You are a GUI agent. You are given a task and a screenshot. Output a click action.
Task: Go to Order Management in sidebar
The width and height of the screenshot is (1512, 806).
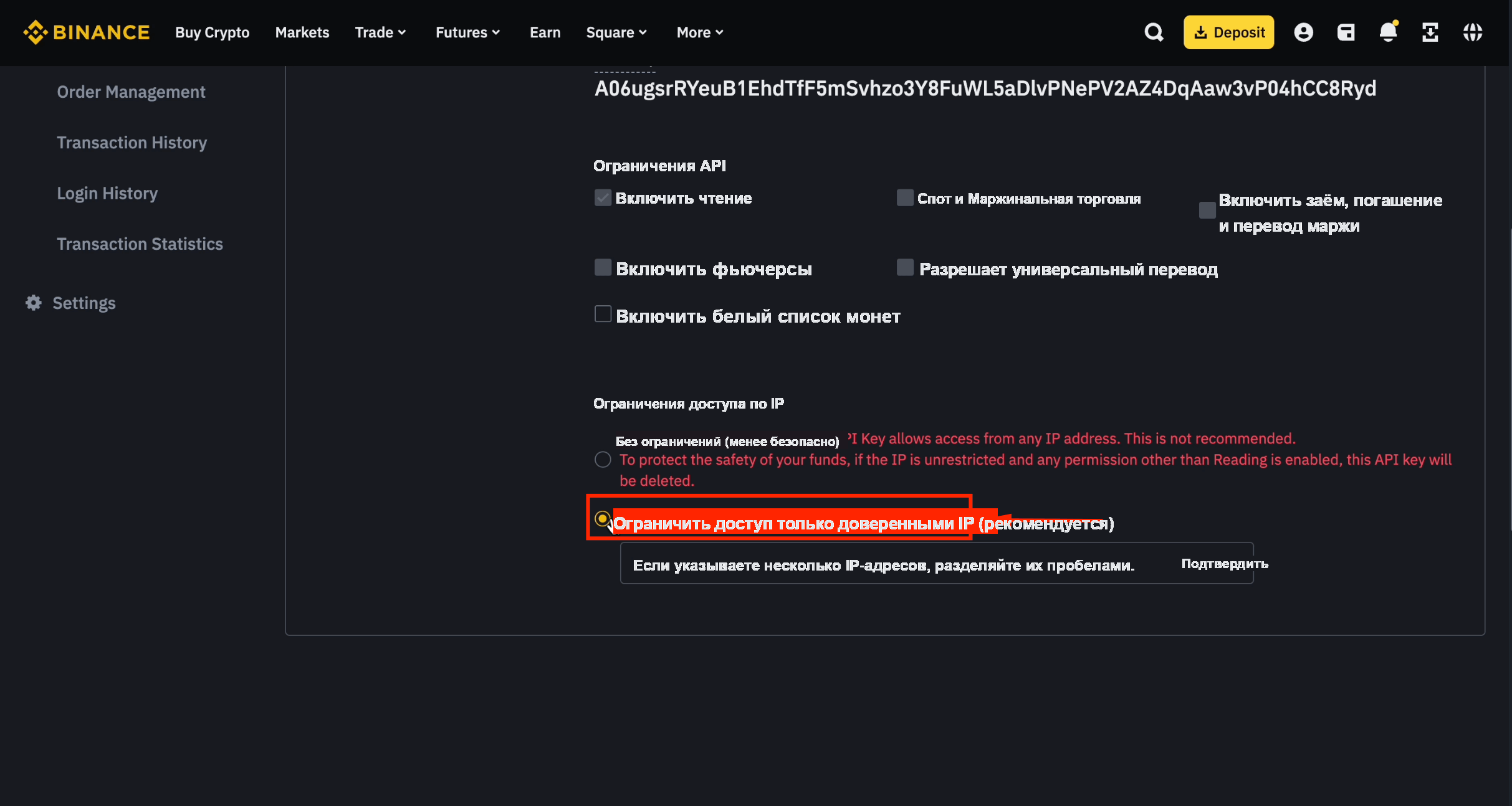coord(131,92)
